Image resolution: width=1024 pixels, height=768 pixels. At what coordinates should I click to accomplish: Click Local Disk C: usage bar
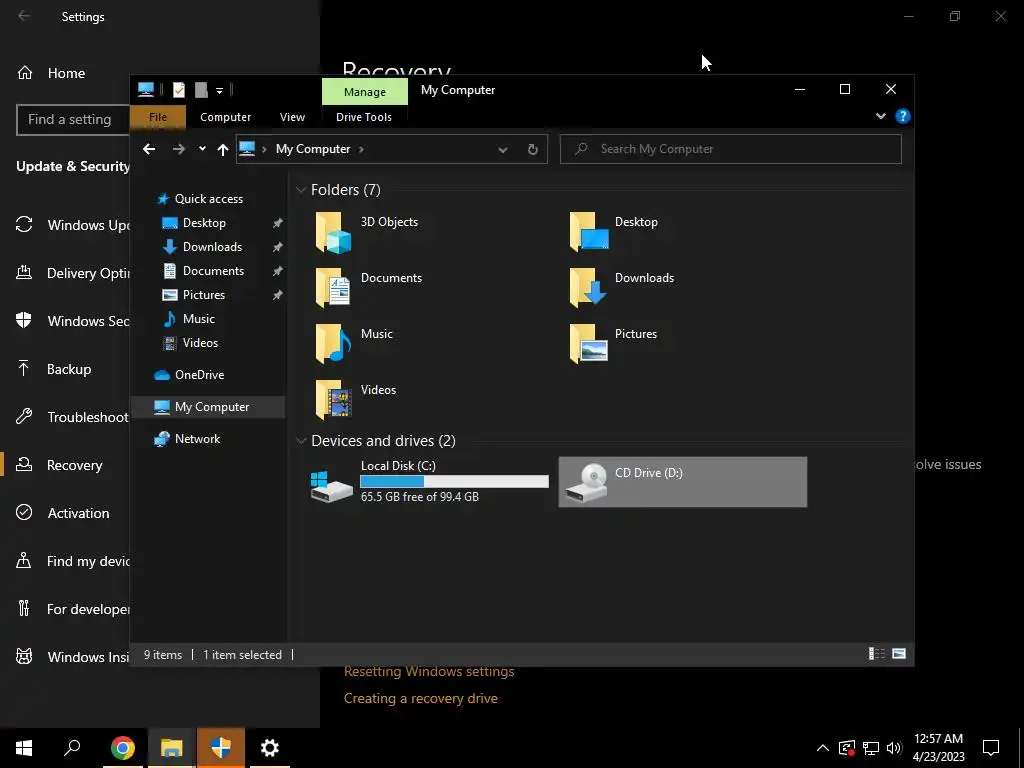click(x=455, y=482)
